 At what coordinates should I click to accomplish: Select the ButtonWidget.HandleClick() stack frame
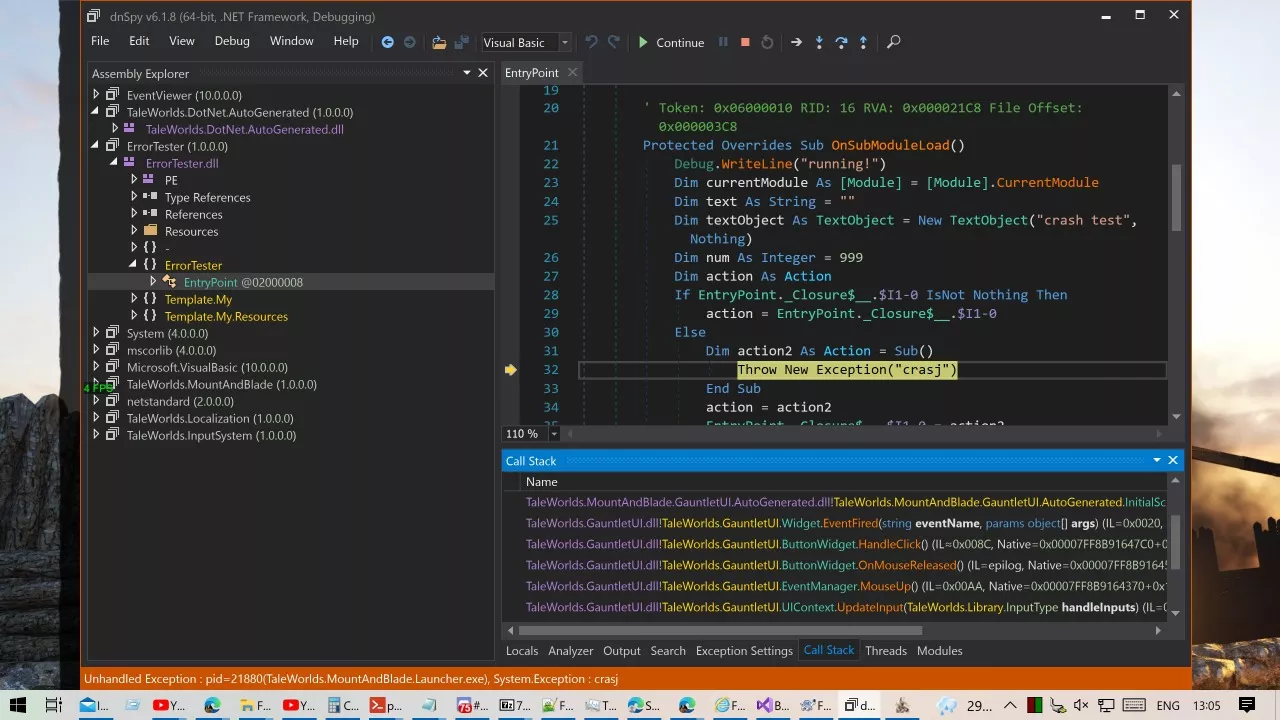coord(846,544)
